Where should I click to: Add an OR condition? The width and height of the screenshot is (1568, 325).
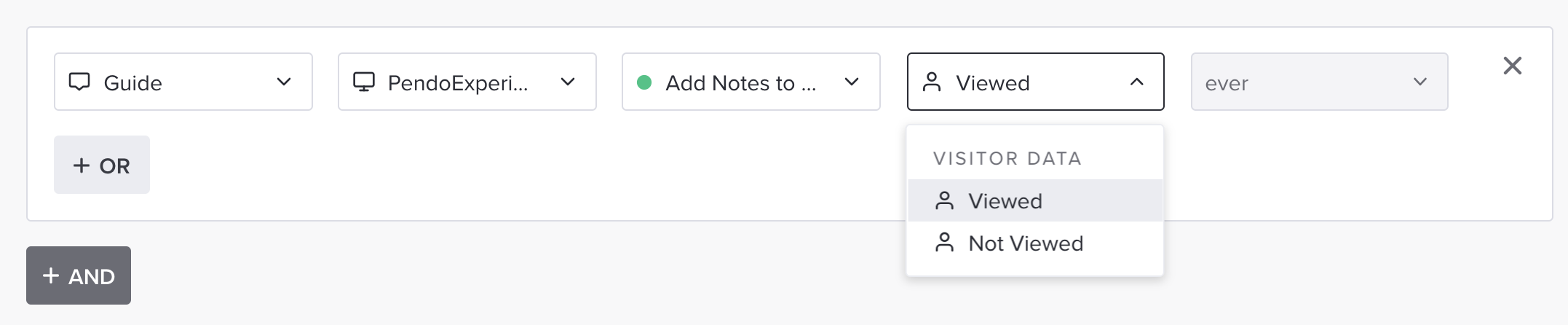click(x=102, y=165)
